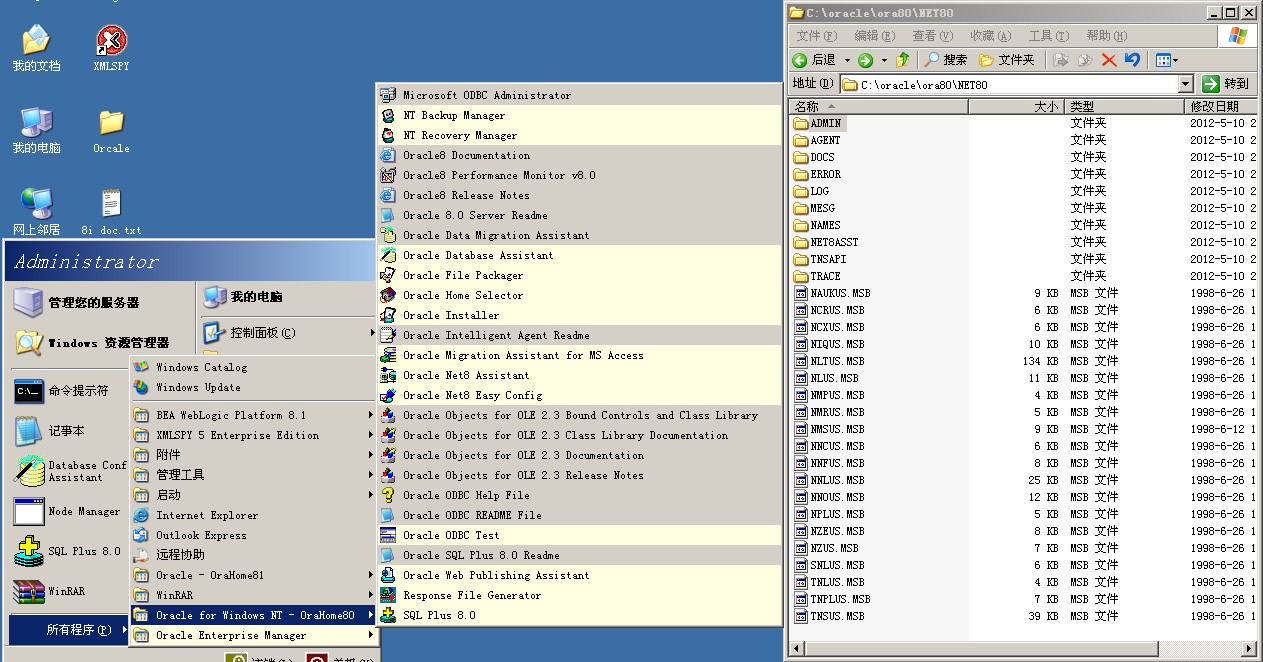Open the 查看(V) menu in Explorer
The height and width of the screenshot is (662, 1263).
click(x=932, y=36)
